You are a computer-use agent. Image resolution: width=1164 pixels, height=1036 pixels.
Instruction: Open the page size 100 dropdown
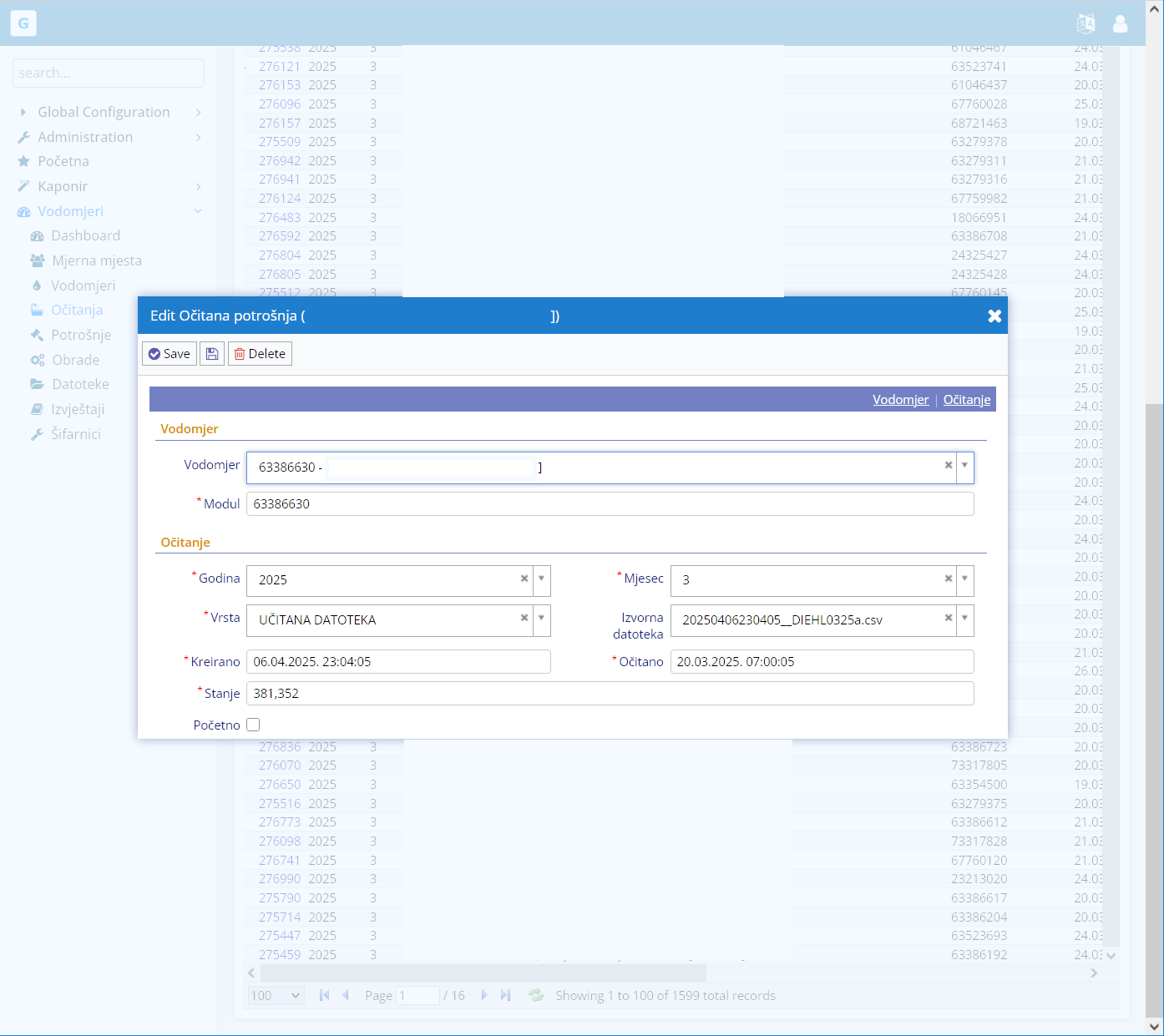point(276,995)
